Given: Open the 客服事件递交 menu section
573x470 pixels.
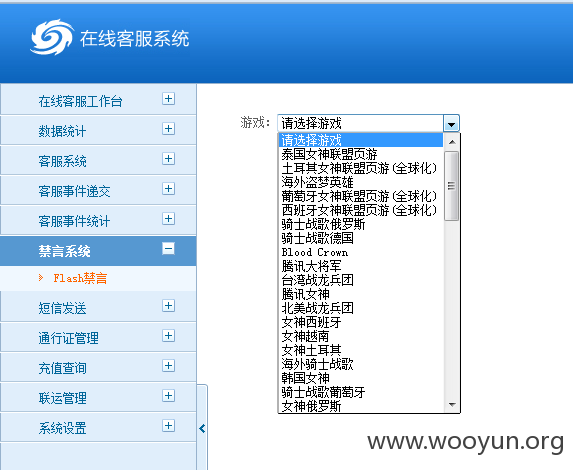Looking at the screenshot, I should [x=98, y=190].
